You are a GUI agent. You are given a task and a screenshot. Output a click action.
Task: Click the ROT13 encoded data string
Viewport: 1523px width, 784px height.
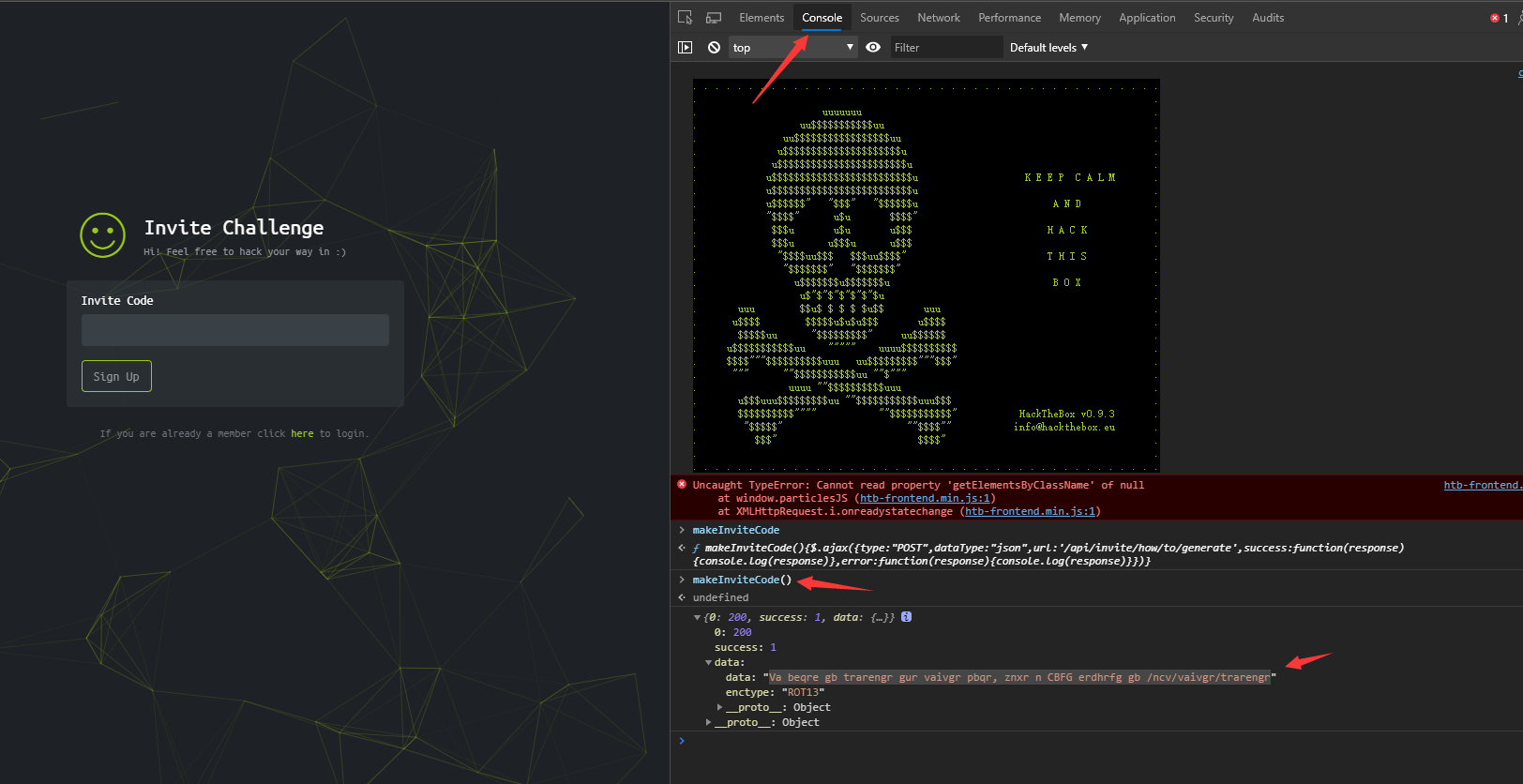click(x=1019, y=677)
